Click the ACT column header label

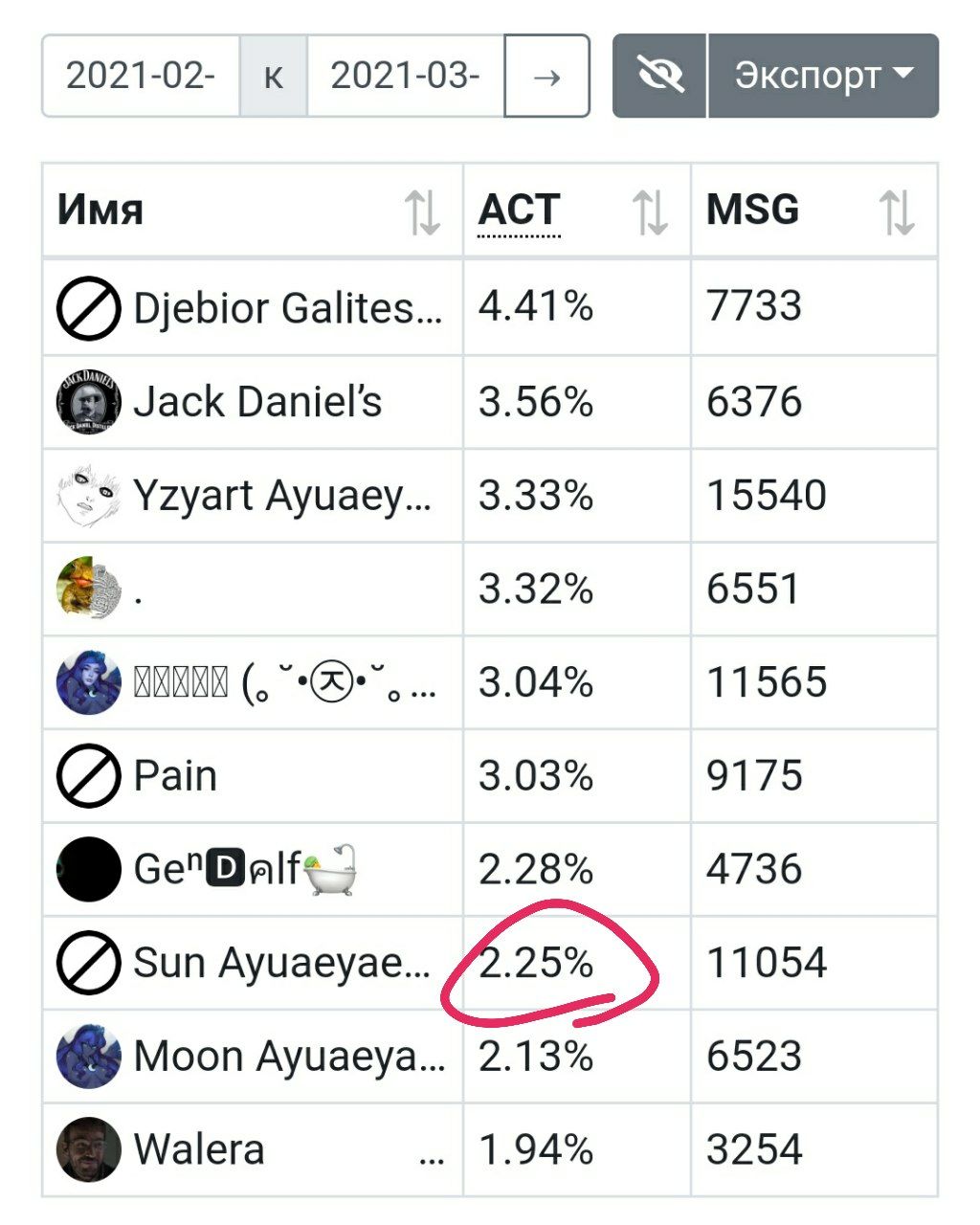(519, 210)
